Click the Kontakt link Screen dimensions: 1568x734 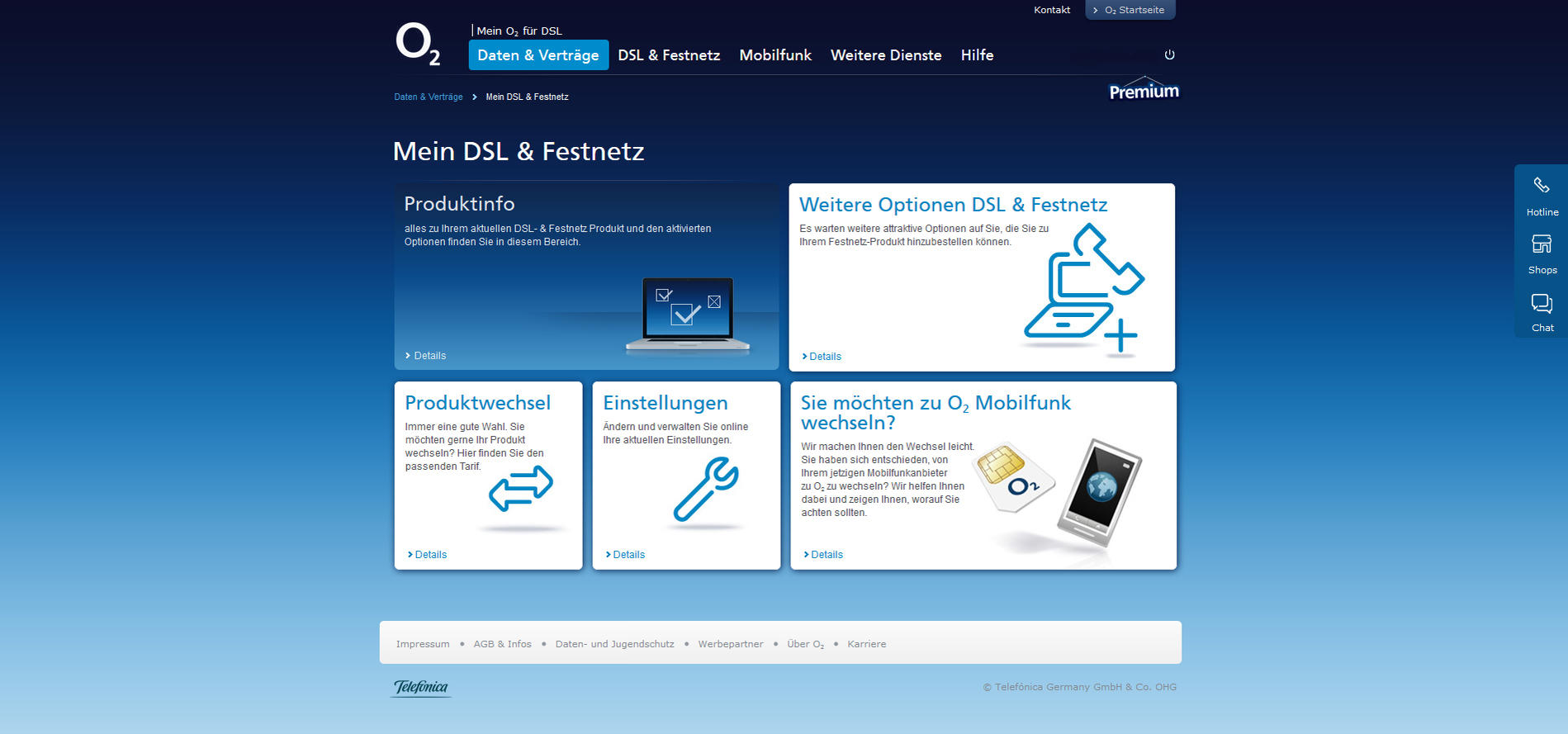click(x=1052, y=10)
